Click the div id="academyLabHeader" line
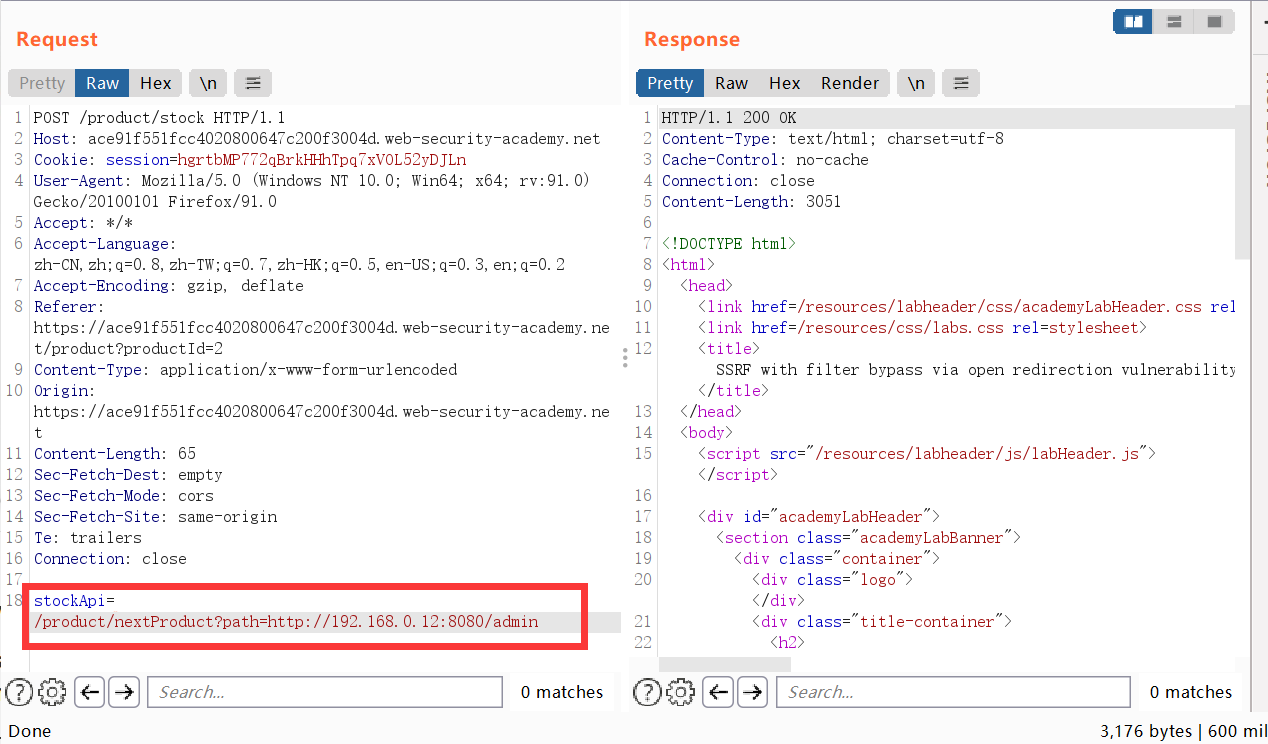 pos(819,517)
